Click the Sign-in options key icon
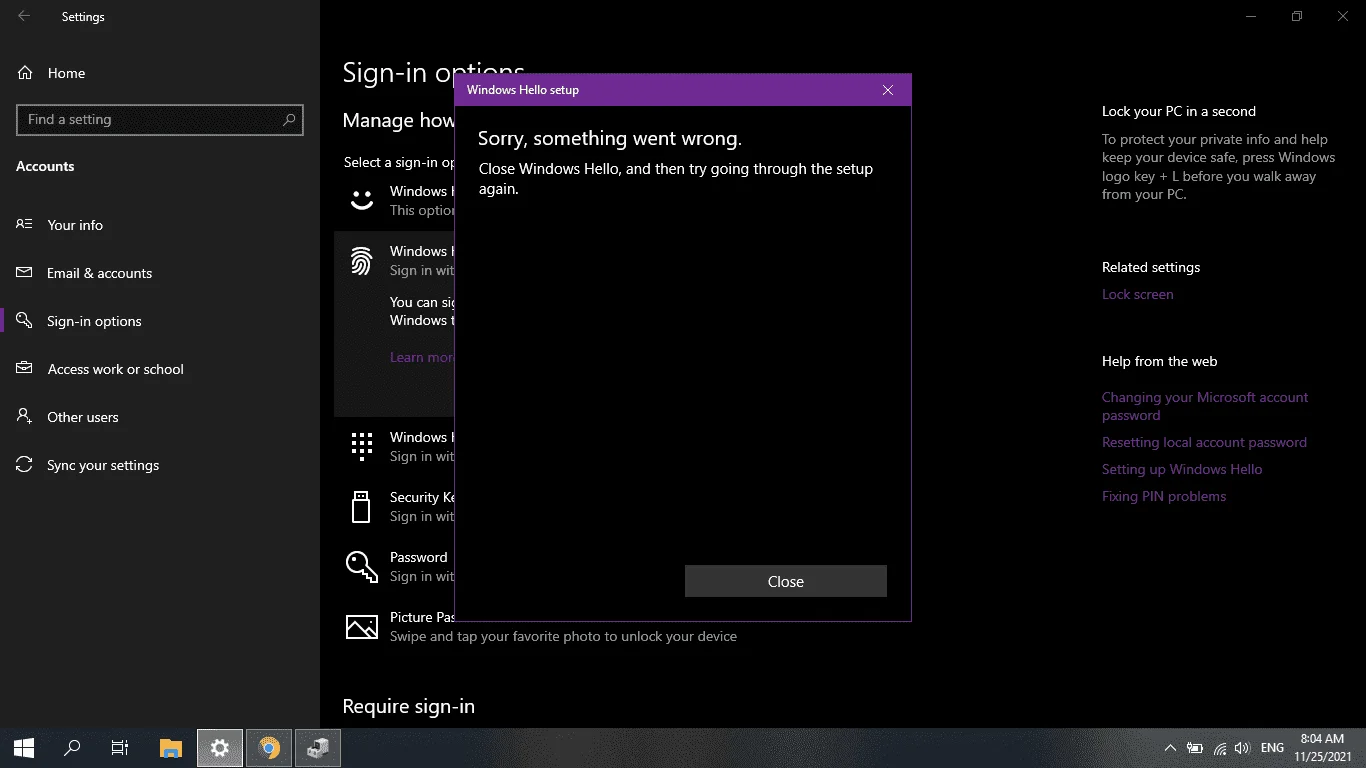Image resolution: width=1366 pixels, height=768 pixels. point(25,320)
